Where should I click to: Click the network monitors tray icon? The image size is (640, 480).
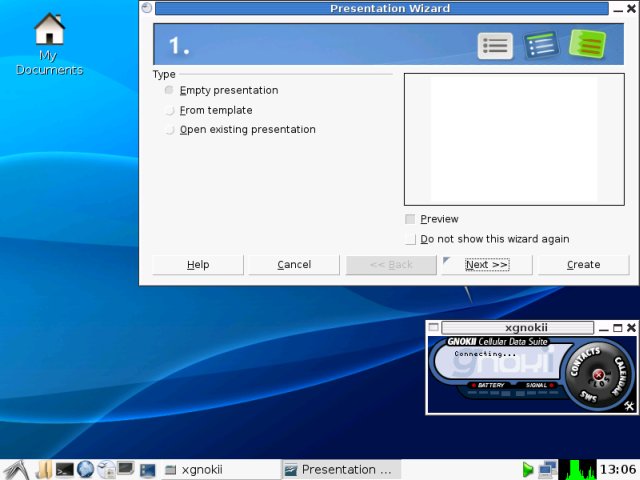click(x=547, y=469)
